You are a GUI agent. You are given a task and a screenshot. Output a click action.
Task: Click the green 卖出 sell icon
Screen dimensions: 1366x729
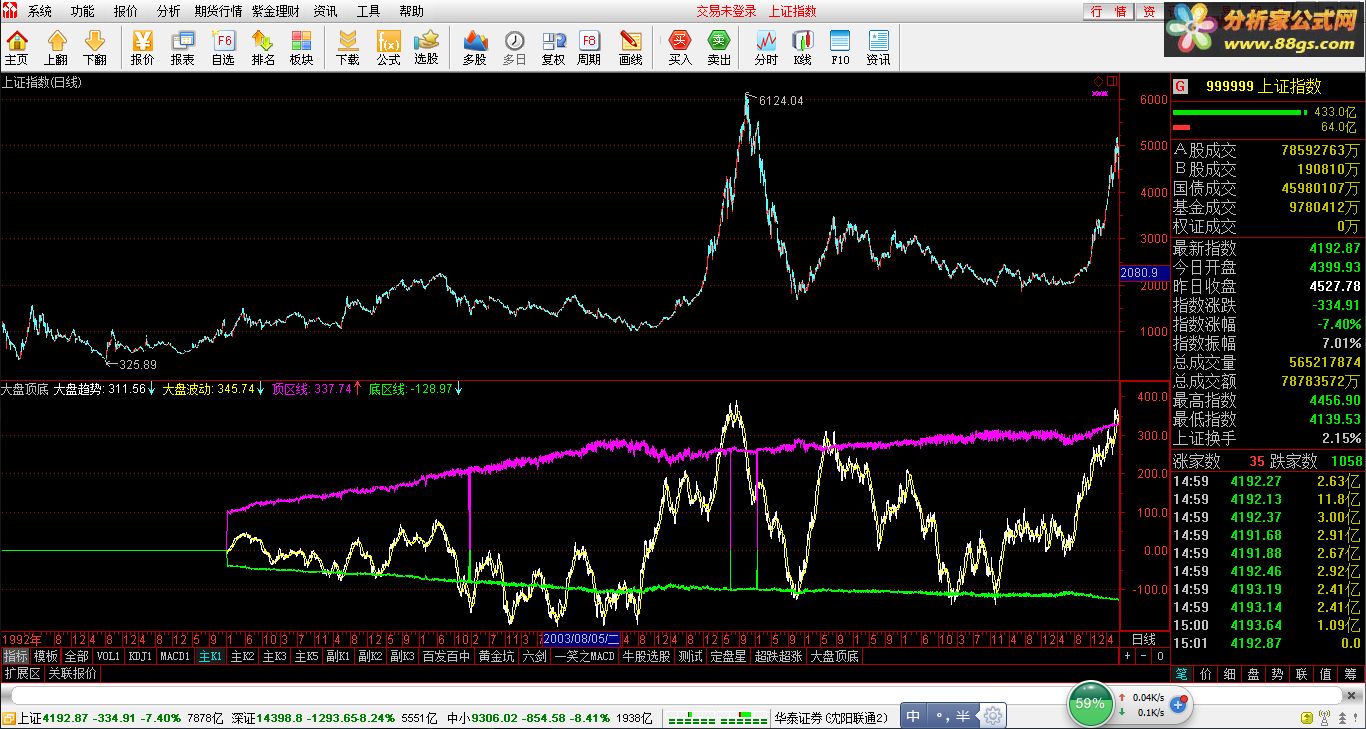click(719, 47)
